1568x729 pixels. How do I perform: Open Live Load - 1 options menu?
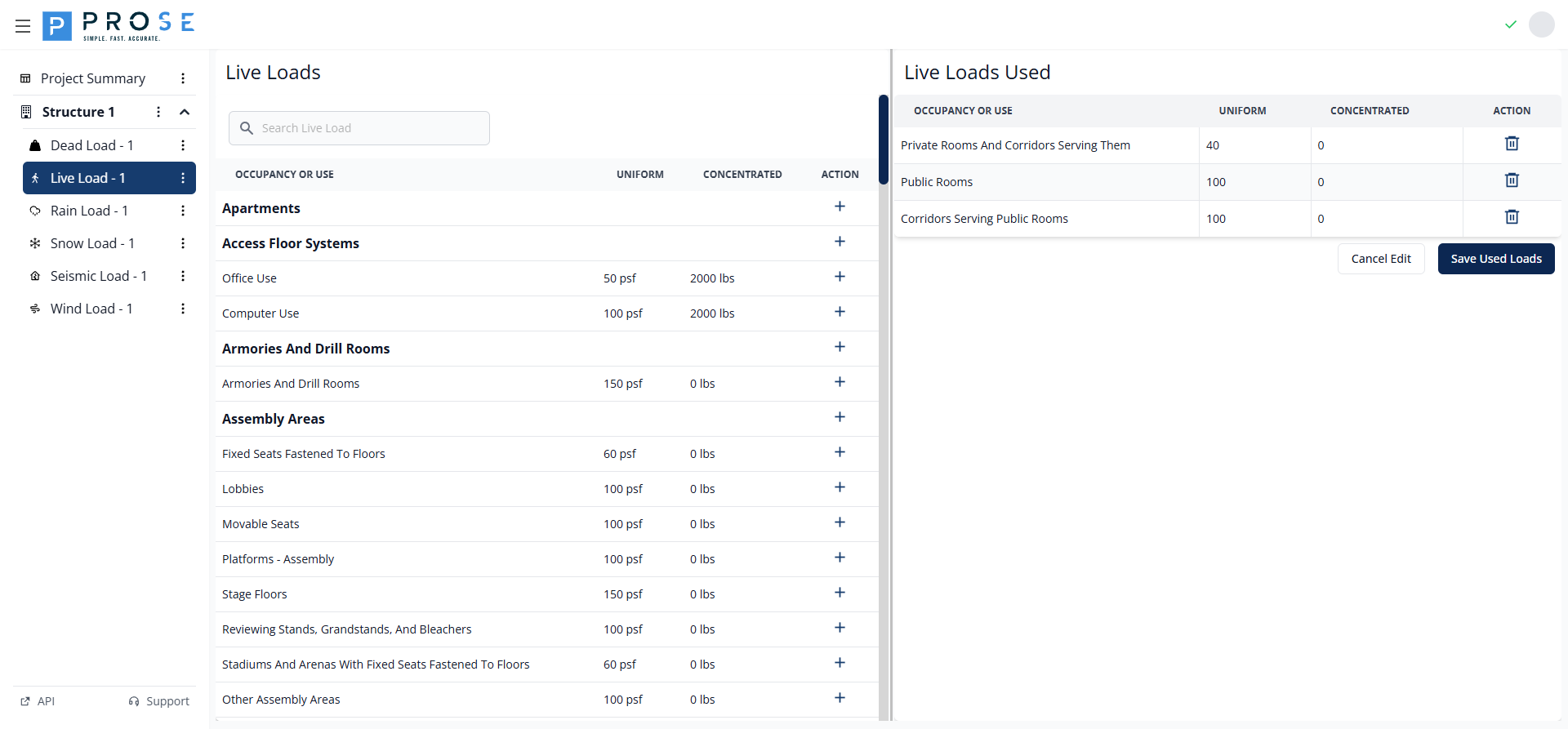click(x=183, y=178)
